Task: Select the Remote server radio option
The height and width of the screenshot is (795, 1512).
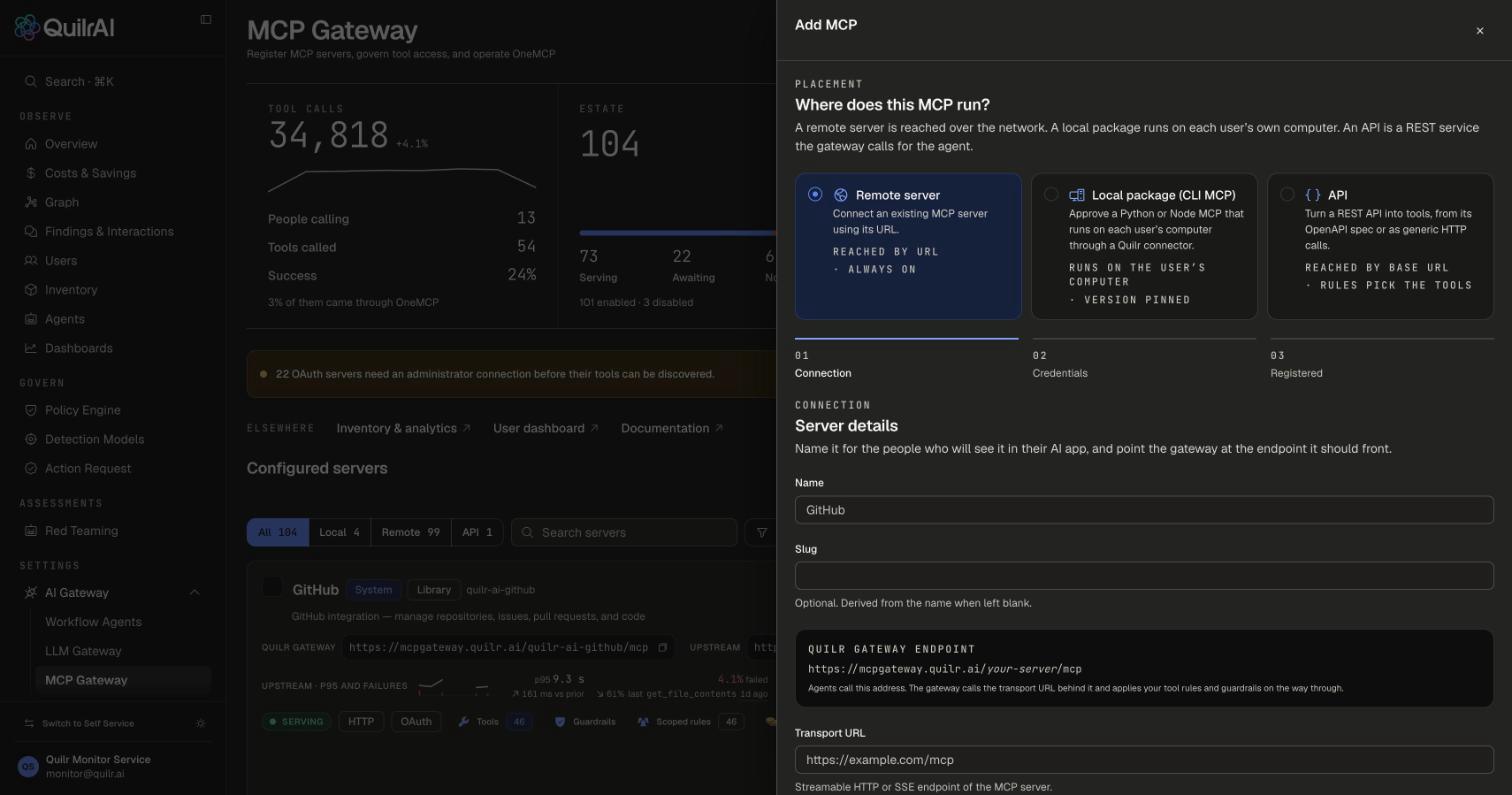Action: [815, 194]
